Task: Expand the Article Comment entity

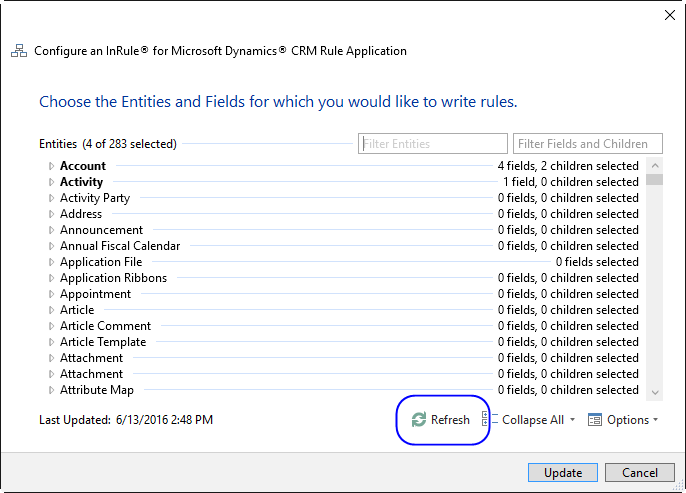Action: click(x=51, y=326)
